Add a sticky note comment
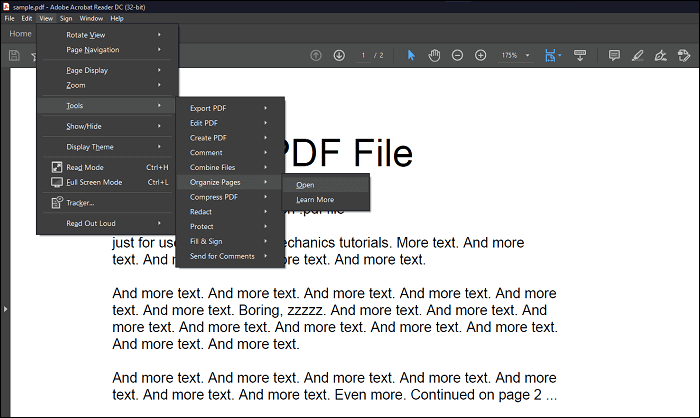This screenshot has width=700, height=418. (614, 55)
